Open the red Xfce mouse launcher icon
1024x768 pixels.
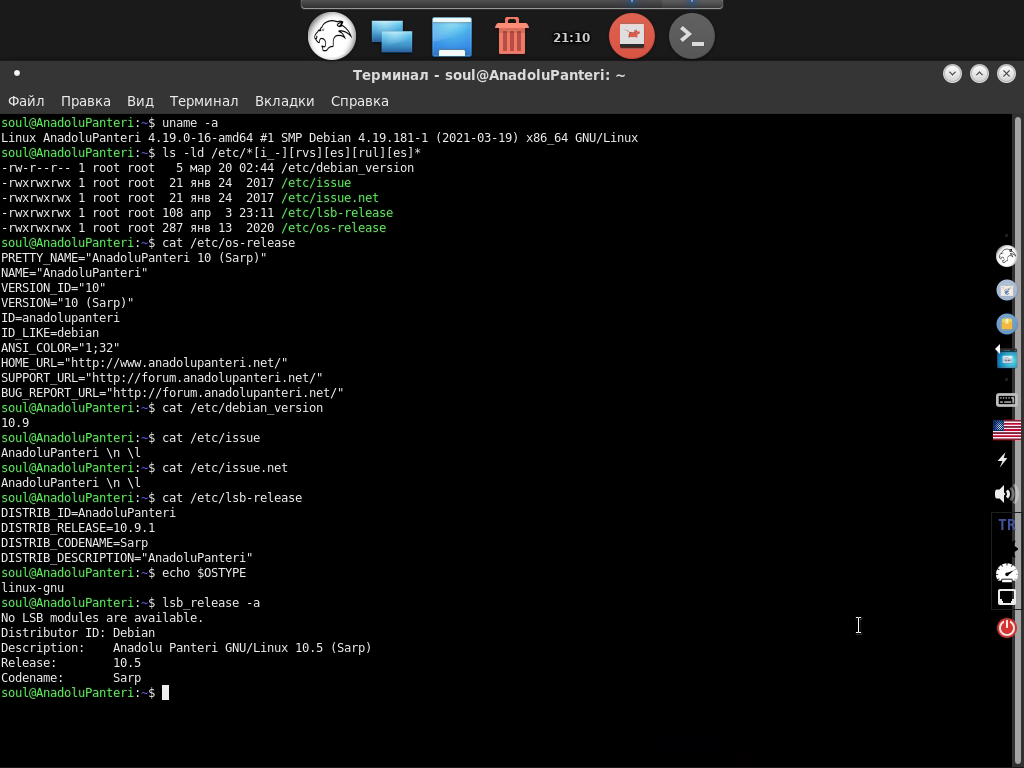[x=632, y=37]
